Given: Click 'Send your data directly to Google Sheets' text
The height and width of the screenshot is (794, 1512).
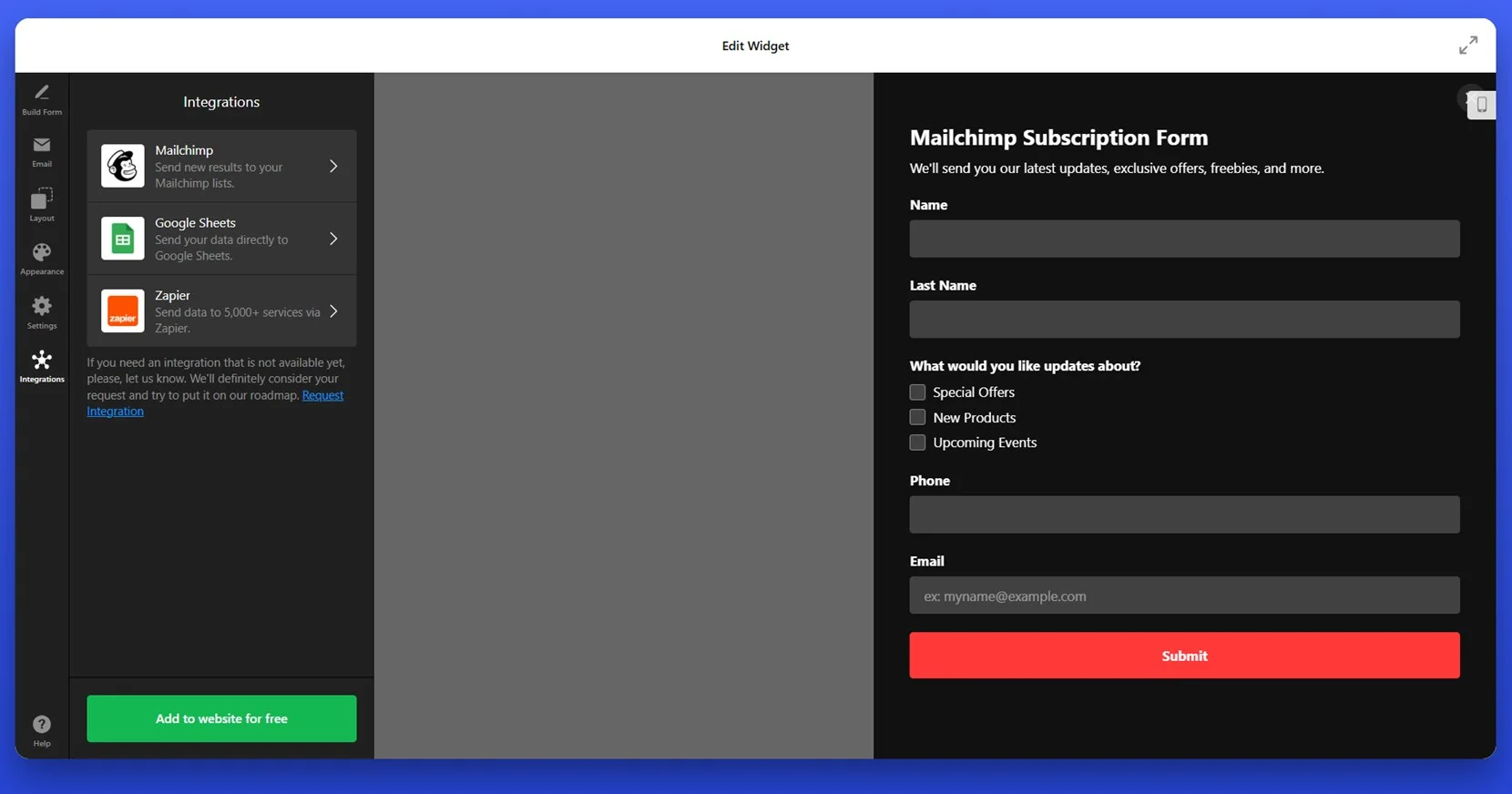Looking at the screenshot, I should pos(221,248).
